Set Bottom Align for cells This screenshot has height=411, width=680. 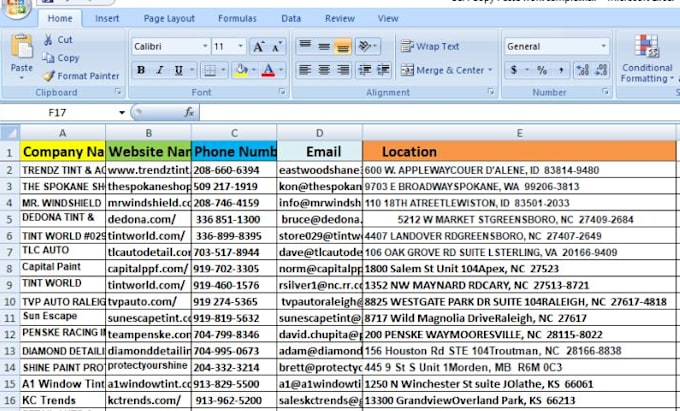click(x=343, y=46)
